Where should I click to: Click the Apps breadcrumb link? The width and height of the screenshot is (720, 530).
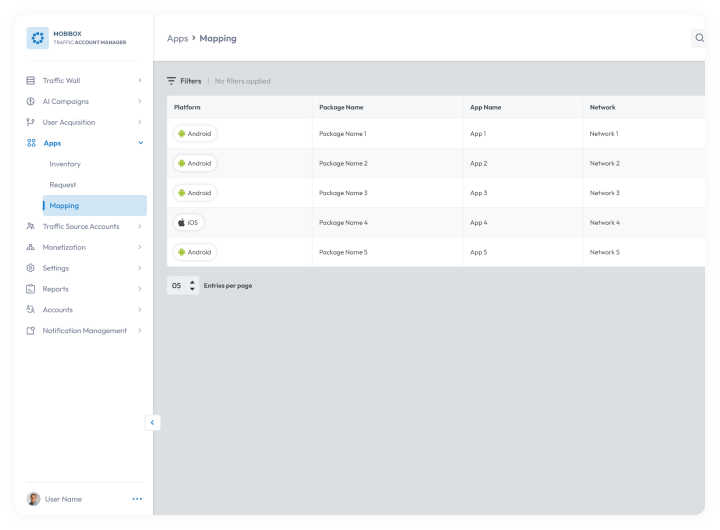[x=177, y=39]
